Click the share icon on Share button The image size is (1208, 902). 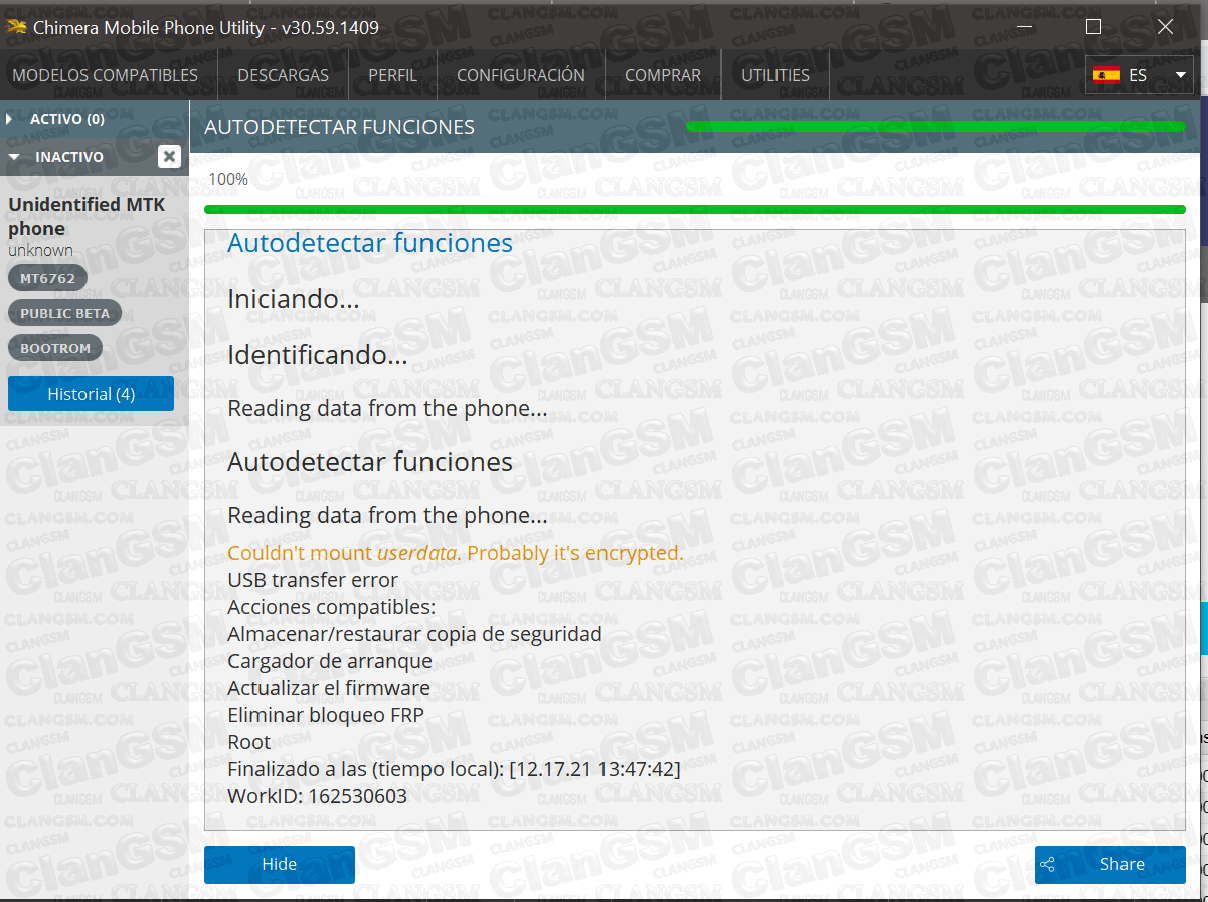click(x=1047, y=865)
